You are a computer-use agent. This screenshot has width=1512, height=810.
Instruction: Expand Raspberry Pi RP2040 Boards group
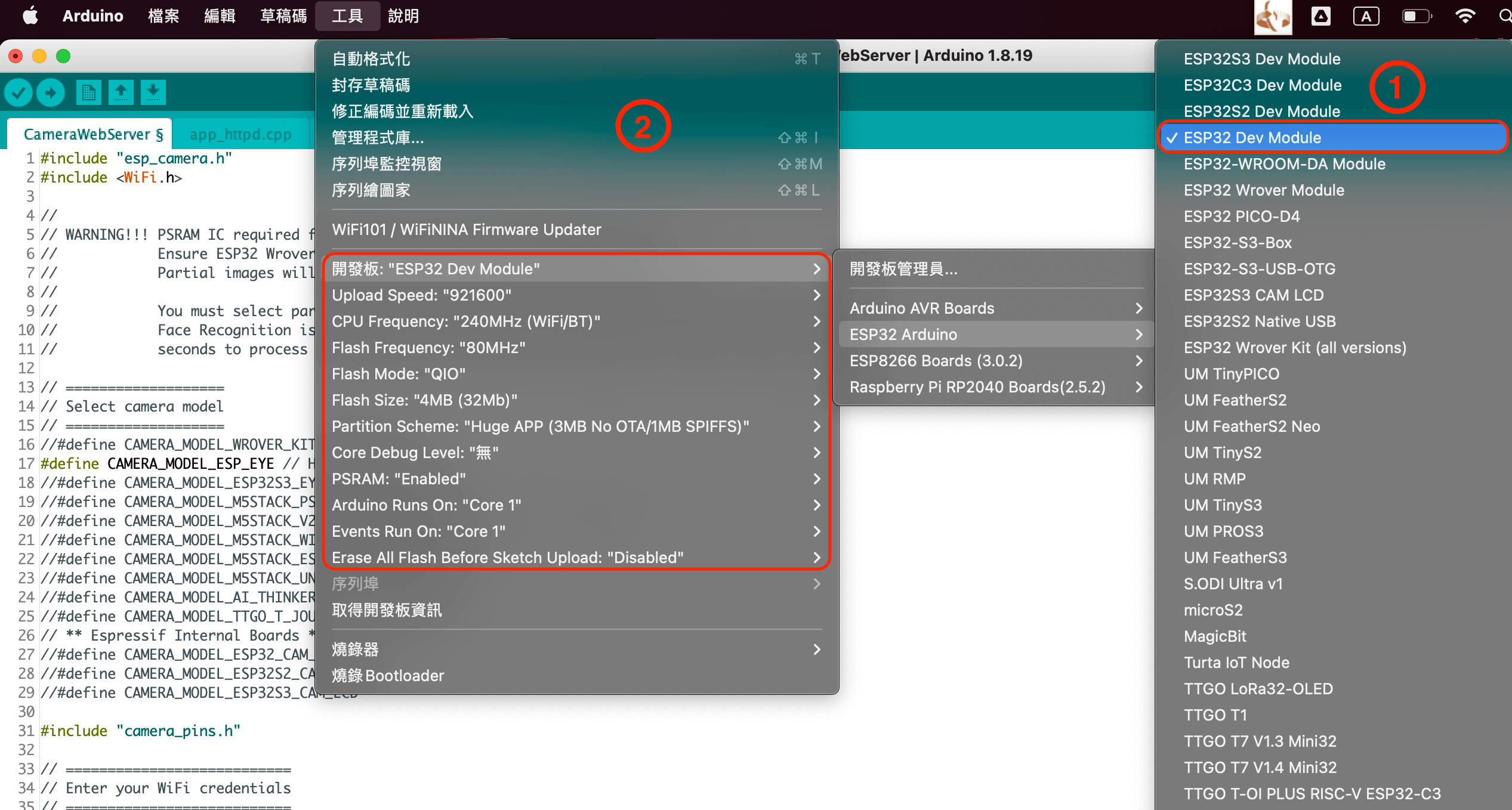pos(995,387)
